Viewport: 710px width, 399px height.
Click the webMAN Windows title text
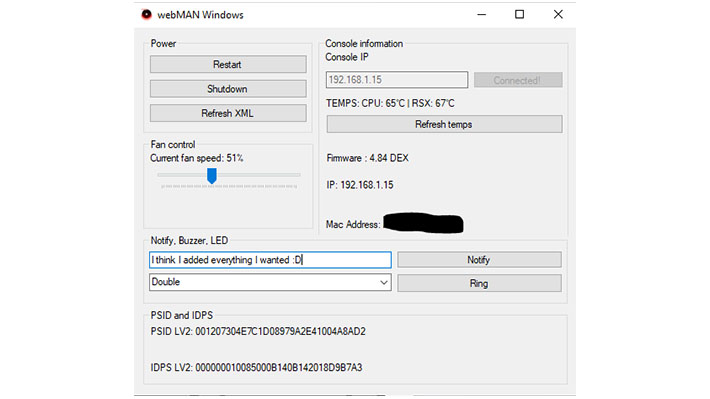point(200,15)
